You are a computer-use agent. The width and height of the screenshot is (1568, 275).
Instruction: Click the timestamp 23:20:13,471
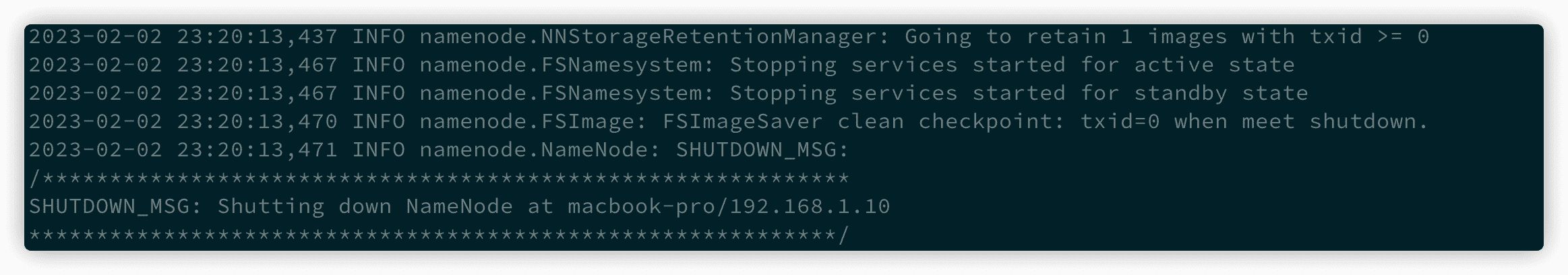[257, 150]
